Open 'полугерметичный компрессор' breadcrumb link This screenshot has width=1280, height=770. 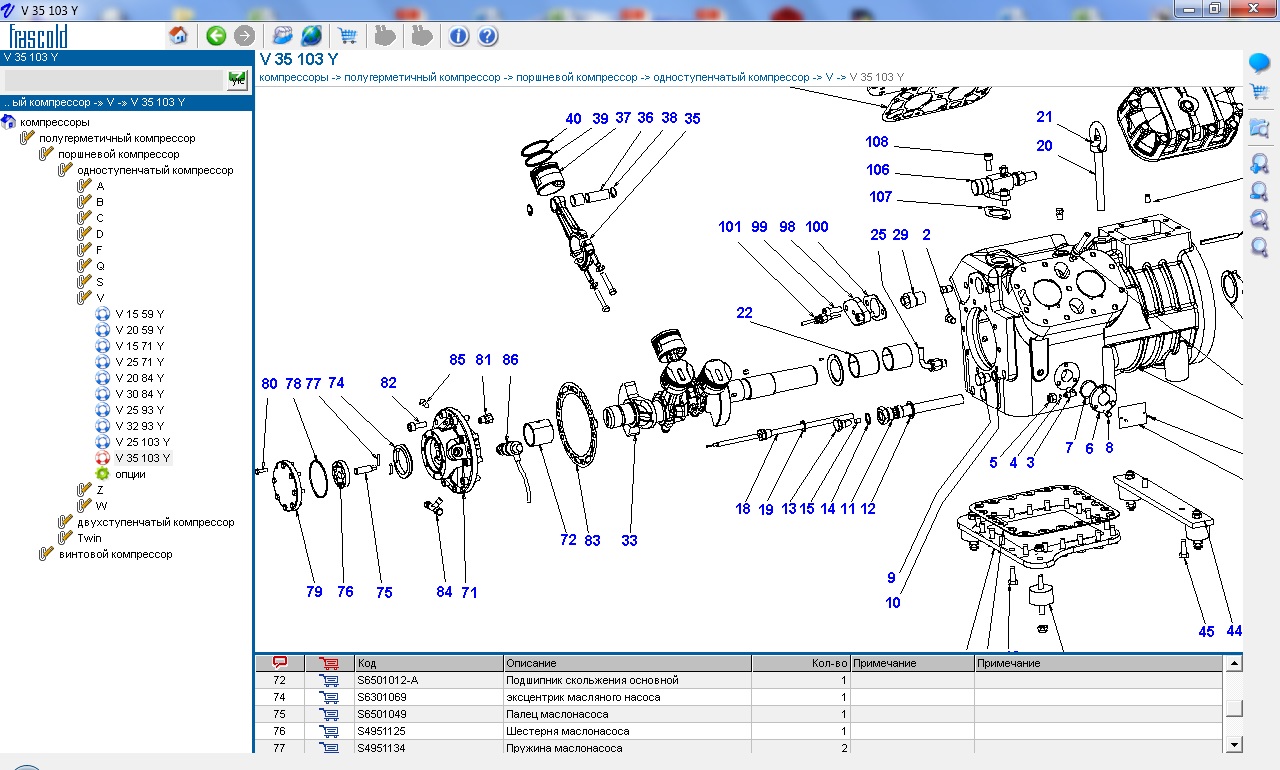coord(422,77)
